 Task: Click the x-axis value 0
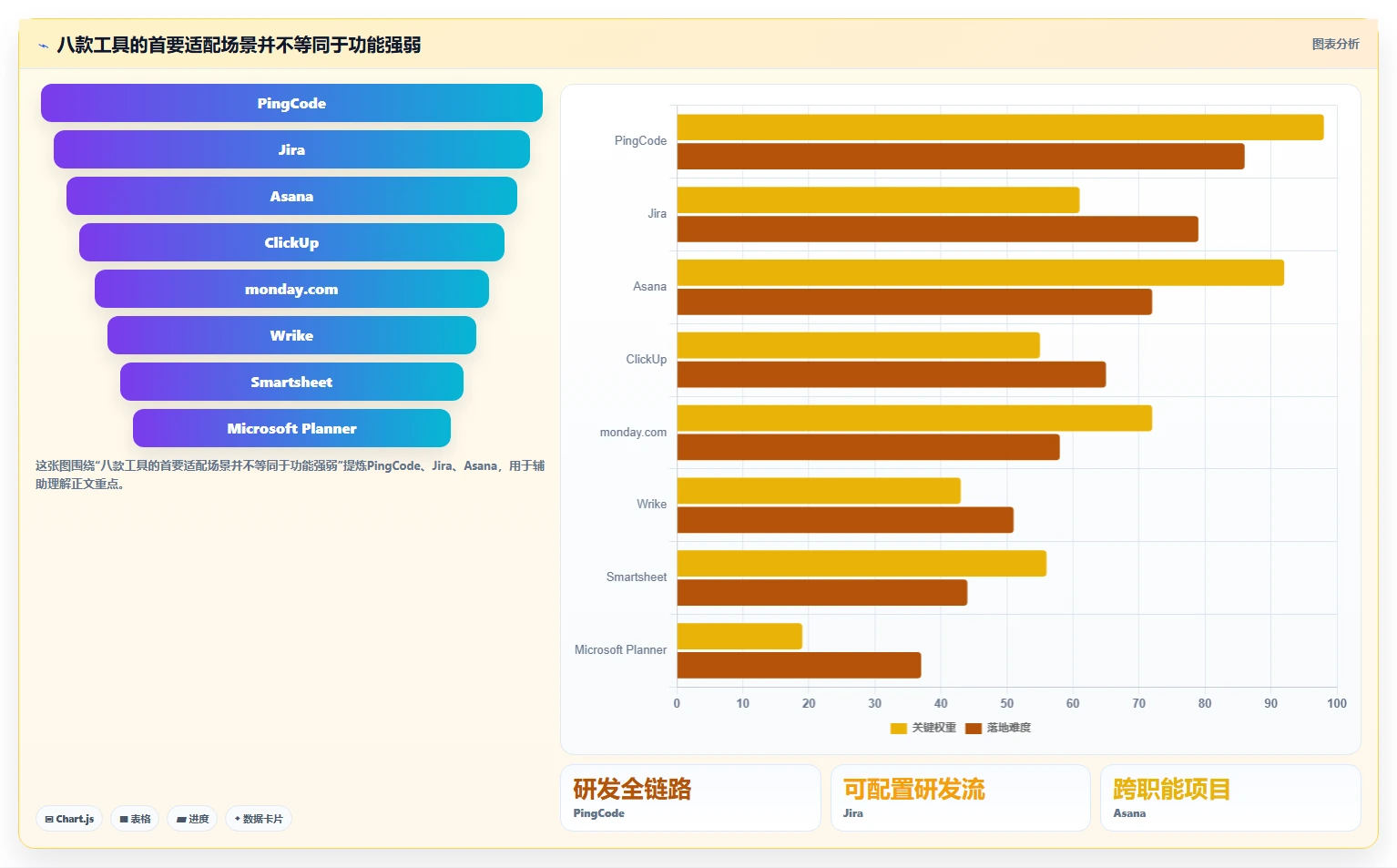(677, 703)
